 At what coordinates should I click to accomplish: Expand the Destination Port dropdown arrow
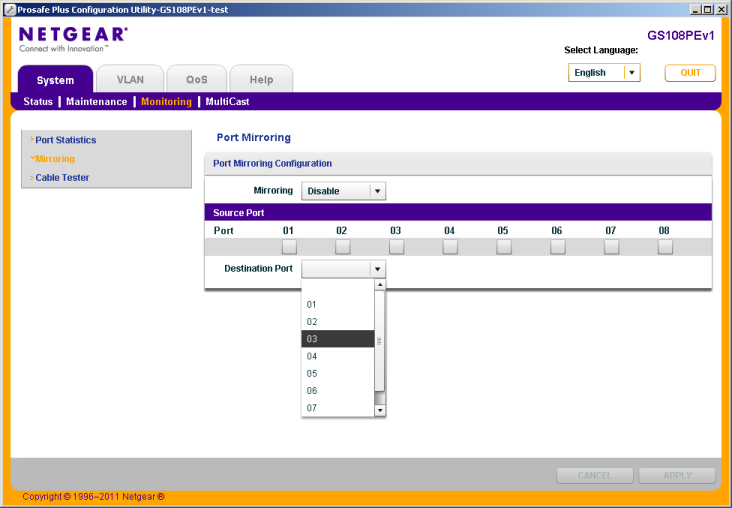click(377, 269)
